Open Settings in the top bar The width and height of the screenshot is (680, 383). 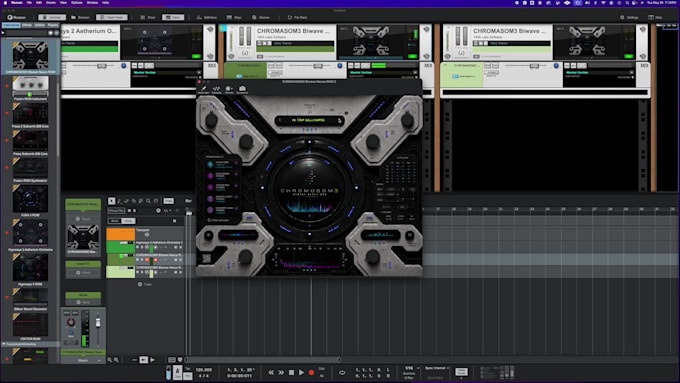[x=629, y=17]
